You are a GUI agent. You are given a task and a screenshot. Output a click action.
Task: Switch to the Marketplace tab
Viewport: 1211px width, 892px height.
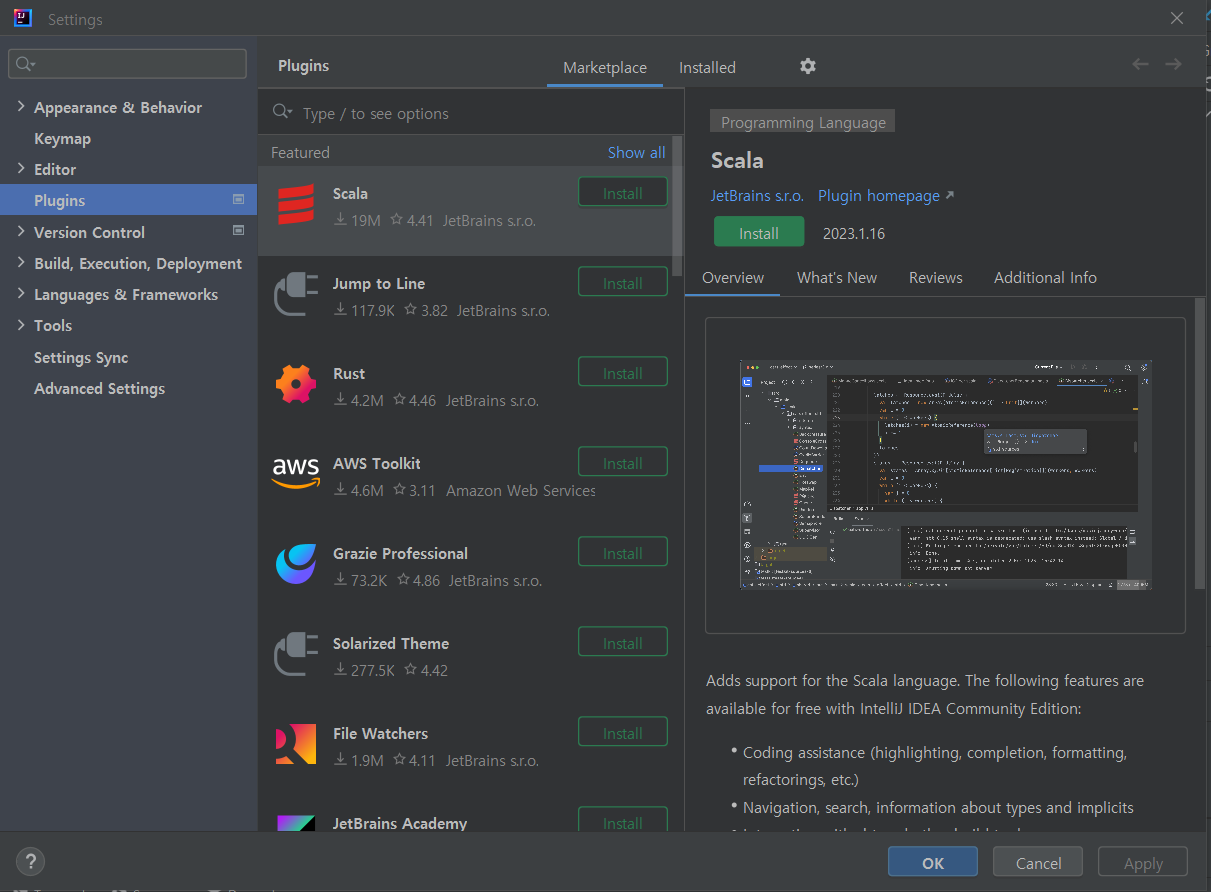(x=605, y=68)
